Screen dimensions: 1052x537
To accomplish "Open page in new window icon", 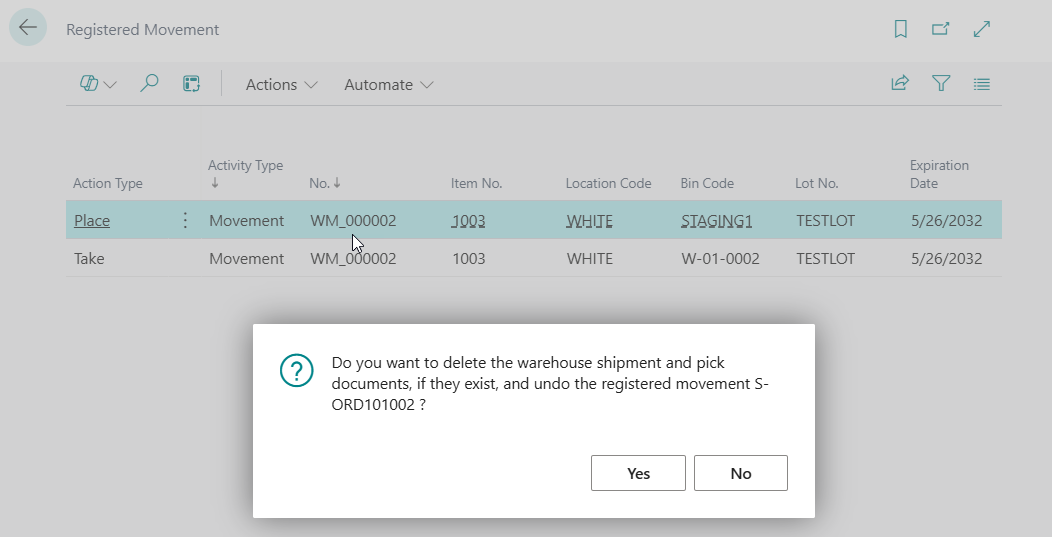I will [941, 30].
